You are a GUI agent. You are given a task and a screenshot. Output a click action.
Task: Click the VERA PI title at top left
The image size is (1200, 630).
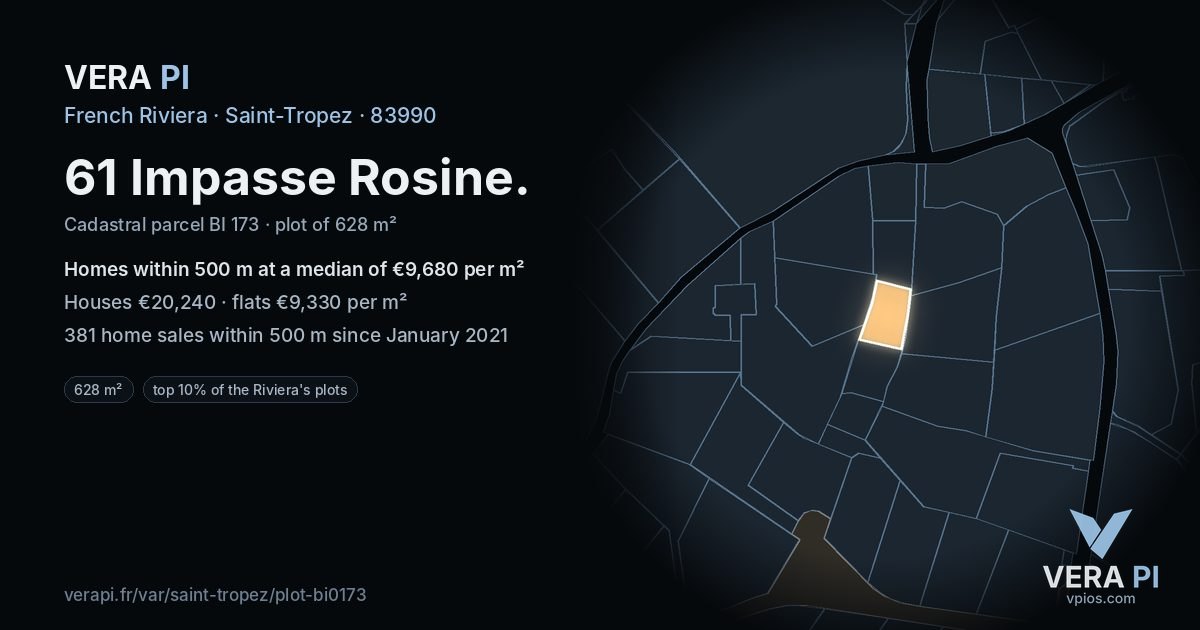127,77
